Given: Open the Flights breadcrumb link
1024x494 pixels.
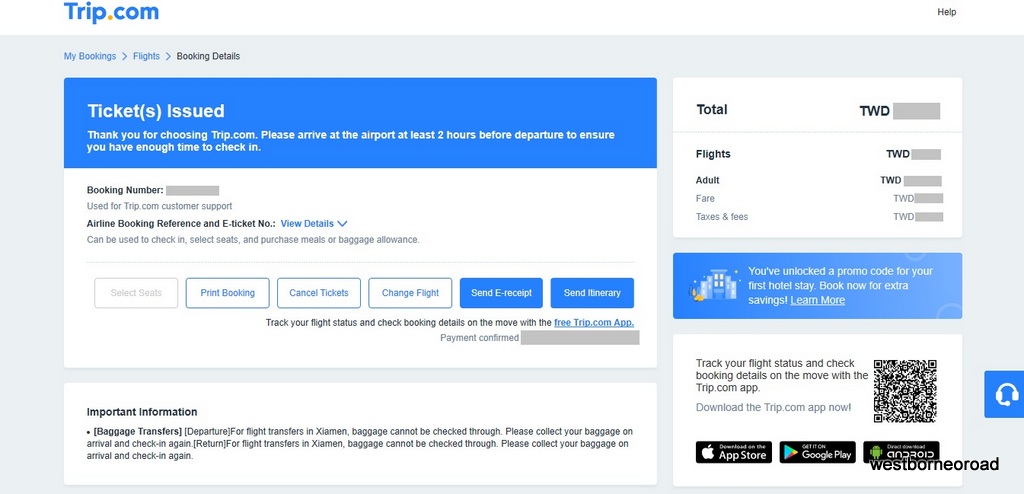Looking at the screenshot, I should coord(146,56).
